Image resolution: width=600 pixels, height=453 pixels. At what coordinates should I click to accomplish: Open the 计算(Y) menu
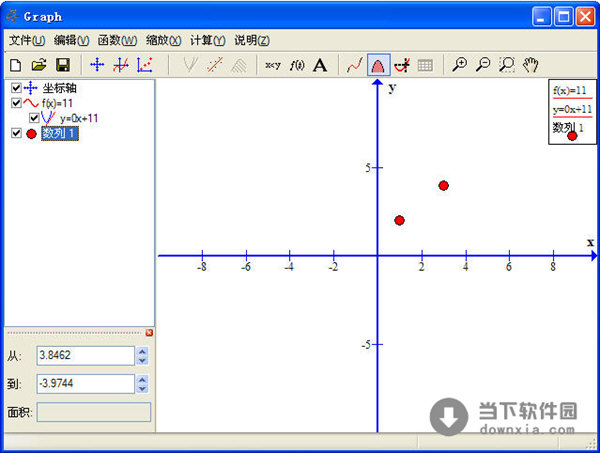click(x=208, y=40)
